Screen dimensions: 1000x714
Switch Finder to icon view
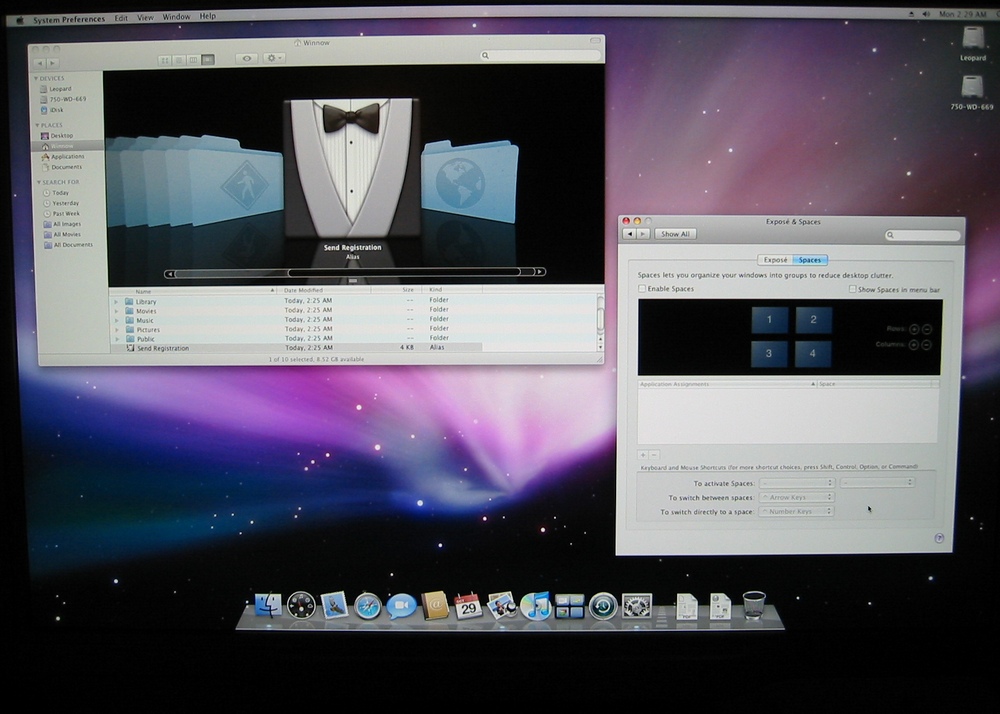click(x=165, y=60)
